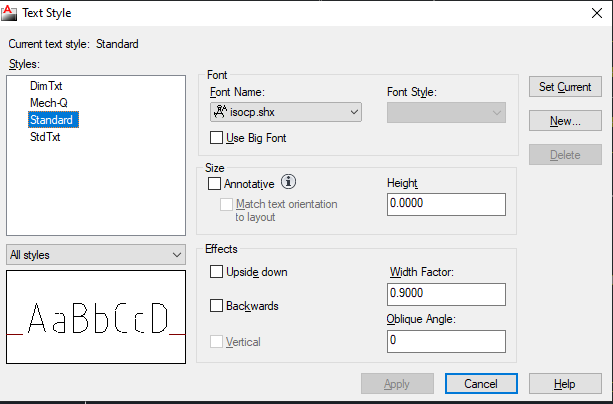
Task: Click the New... style button
Action: tap(565, 121)
